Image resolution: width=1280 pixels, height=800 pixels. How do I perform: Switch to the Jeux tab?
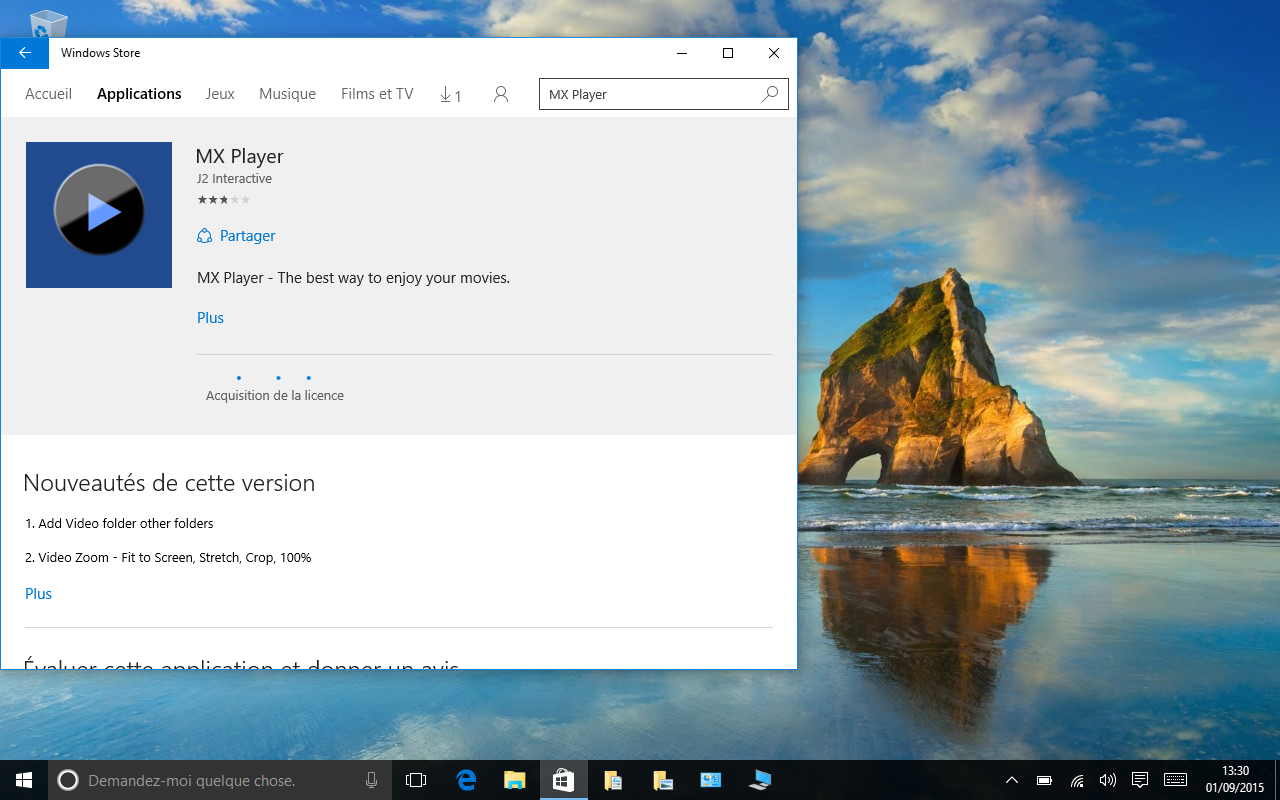220,94
